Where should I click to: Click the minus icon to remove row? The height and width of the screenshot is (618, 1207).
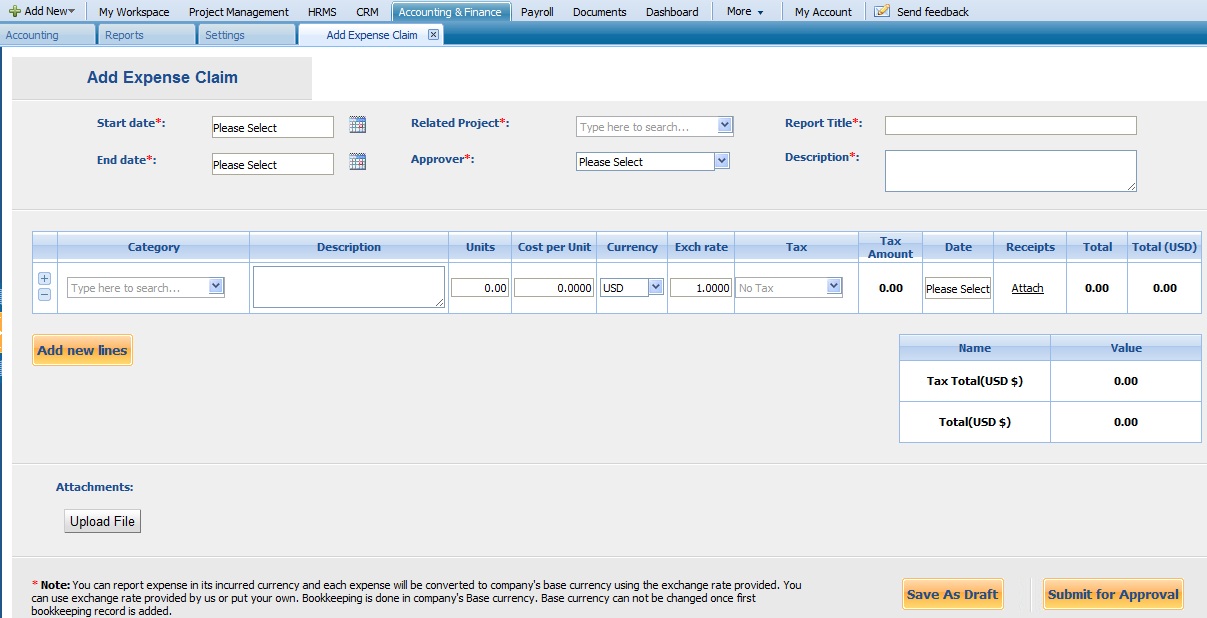[x=44, y=294]
